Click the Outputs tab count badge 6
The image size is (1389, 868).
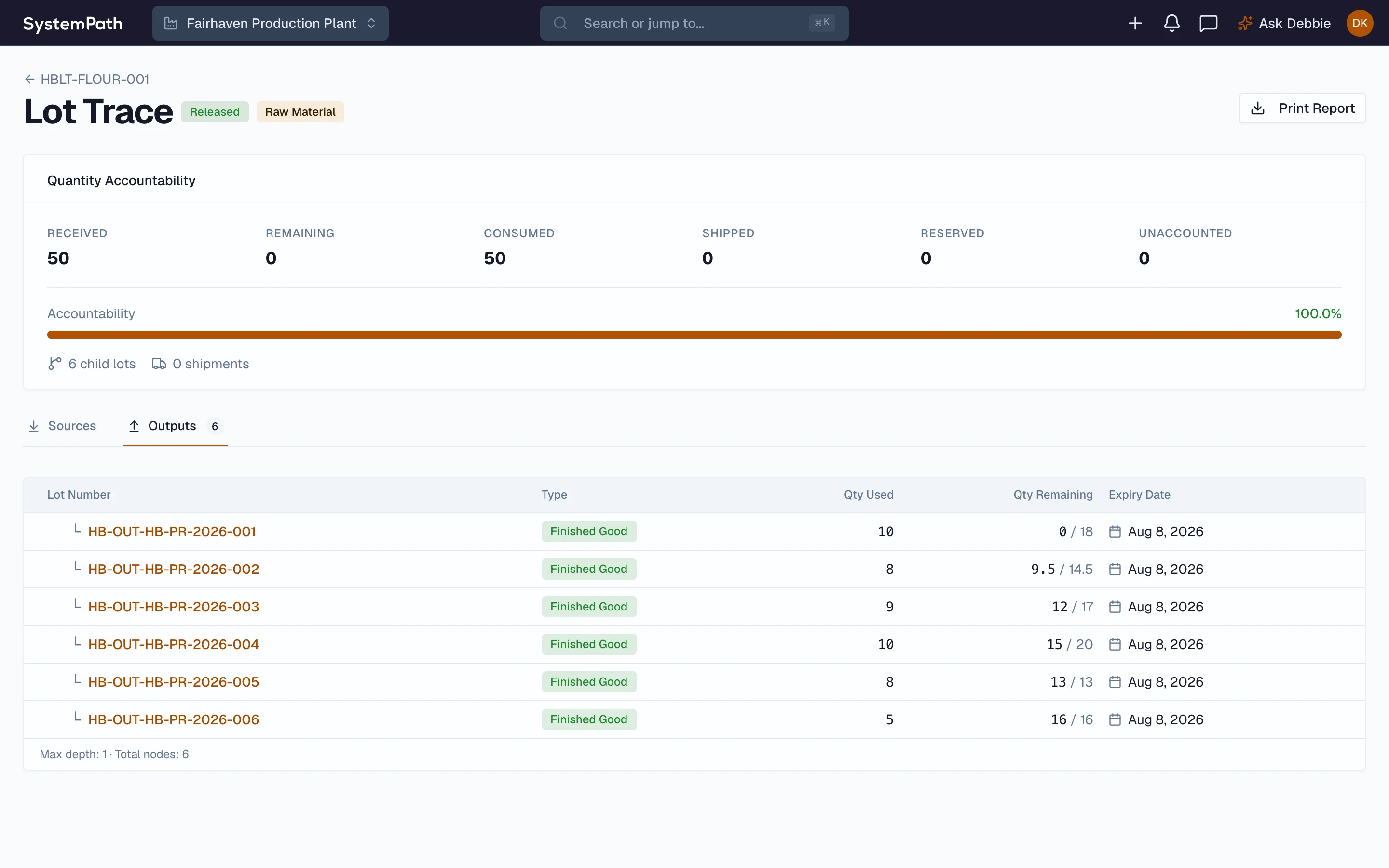point(215,427)
